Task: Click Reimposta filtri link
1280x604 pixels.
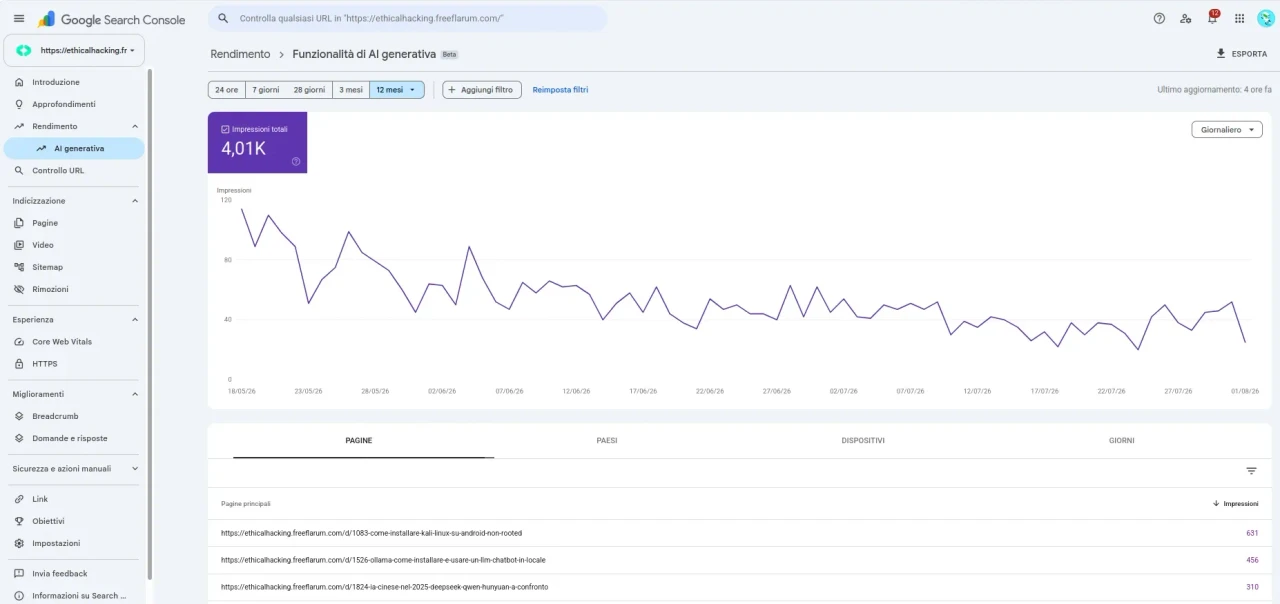Action: click(x=561, y=90)
